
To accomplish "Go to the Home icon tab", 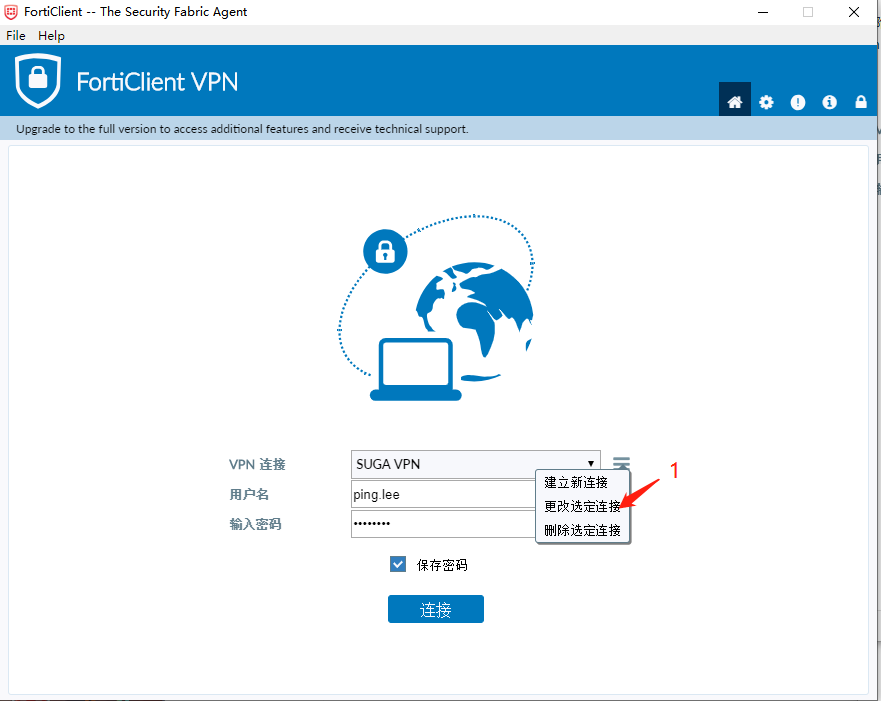I will [x=734, y=101].
